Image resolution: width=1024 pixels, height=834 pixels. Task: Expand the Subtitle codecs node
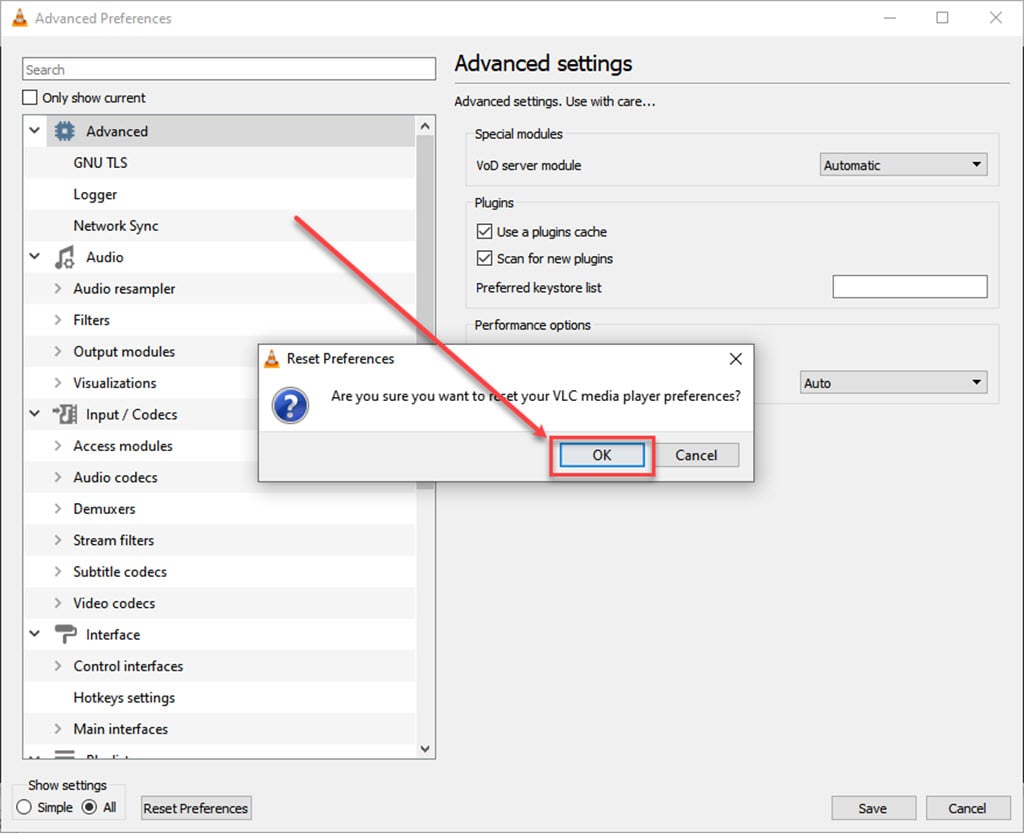(58, 571)
